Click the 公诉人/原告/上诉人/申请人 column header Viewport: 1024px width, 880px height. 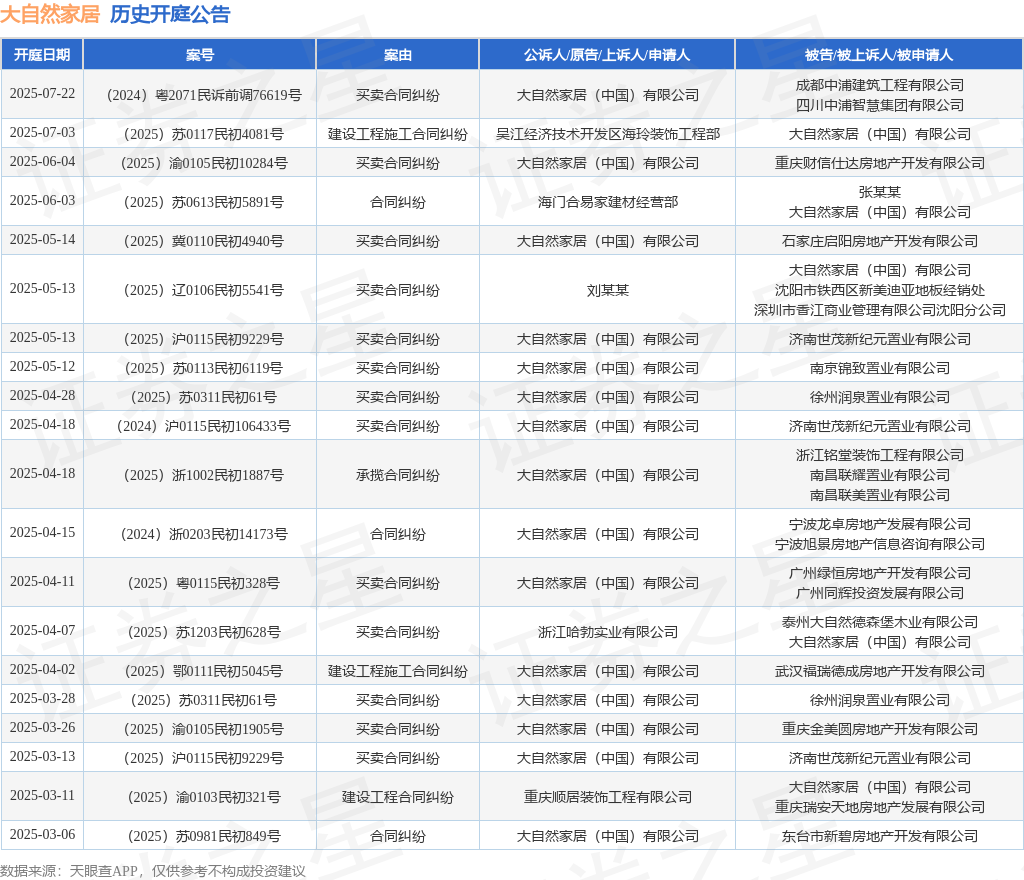coord(607,55)
